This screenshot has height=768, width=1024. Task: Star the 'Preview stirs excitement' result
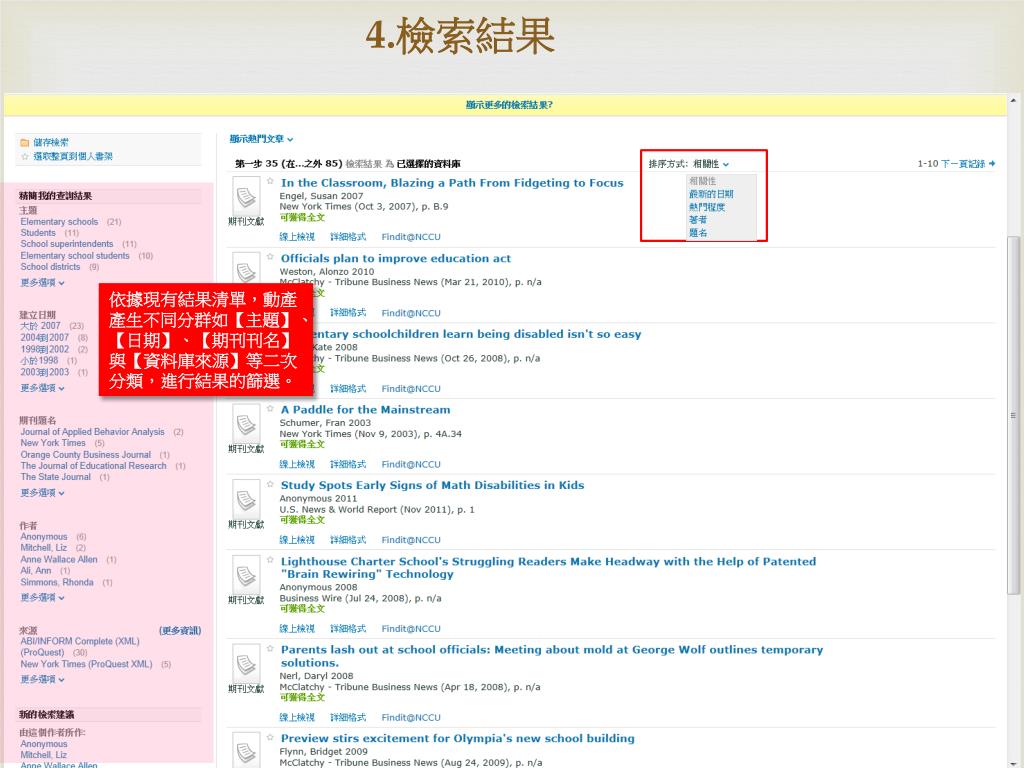270,738
